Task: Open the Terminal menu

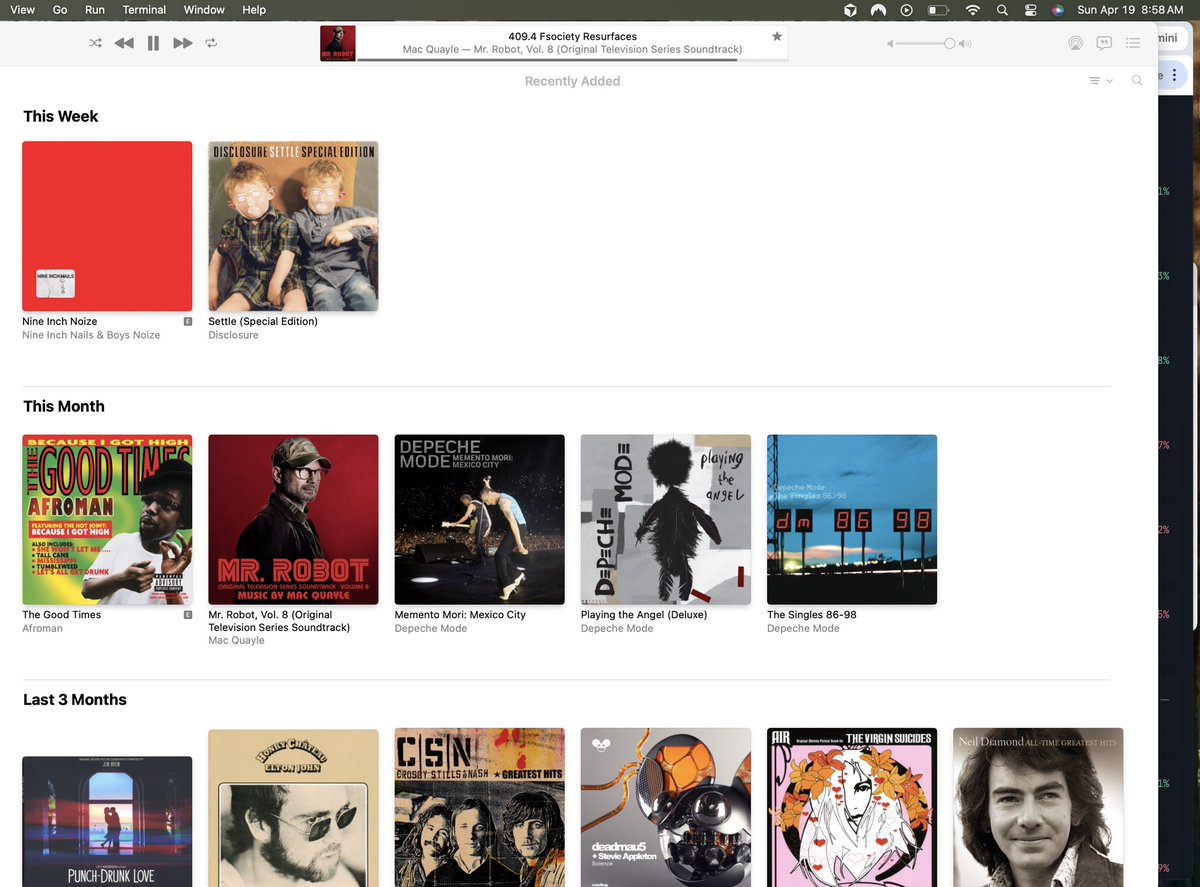Action: 145,9
